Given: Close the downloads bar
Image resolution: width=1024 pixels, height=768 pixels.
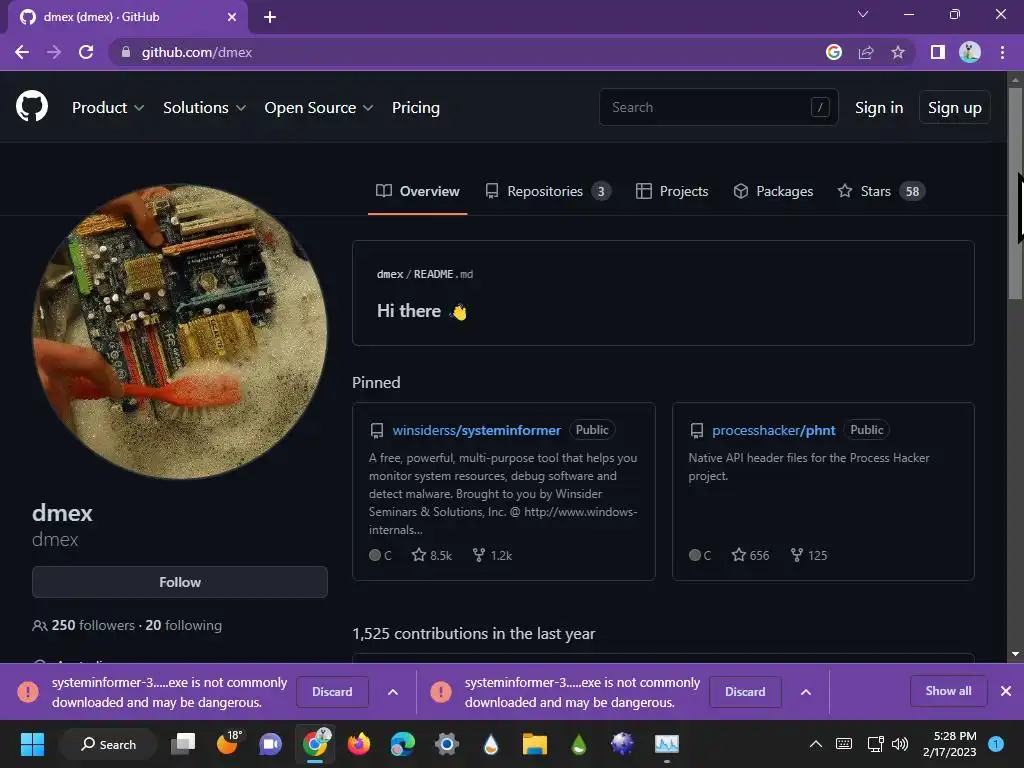Looking at the screenshot, I should click(1006, 691).
